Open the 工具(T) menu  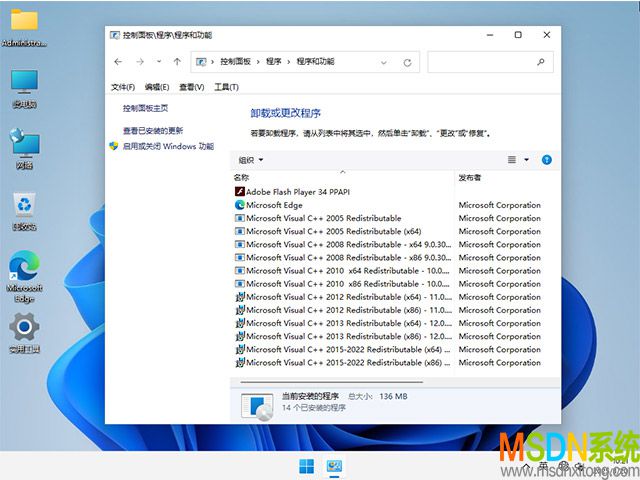[227, 87]
